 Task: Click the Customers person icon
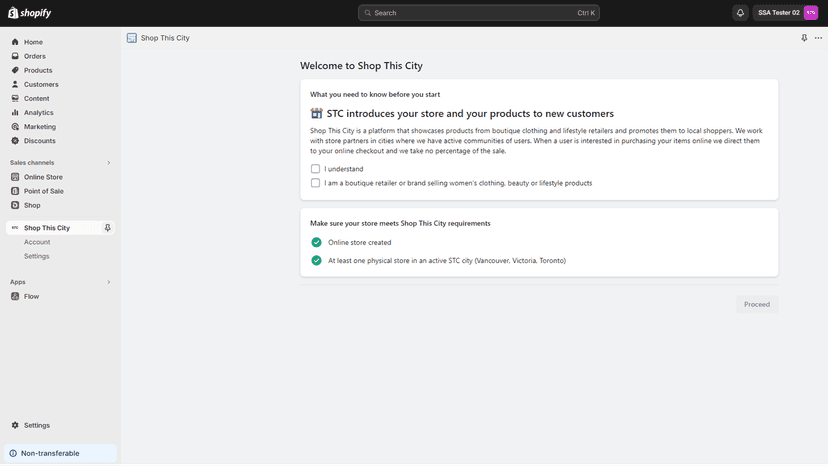15,84
